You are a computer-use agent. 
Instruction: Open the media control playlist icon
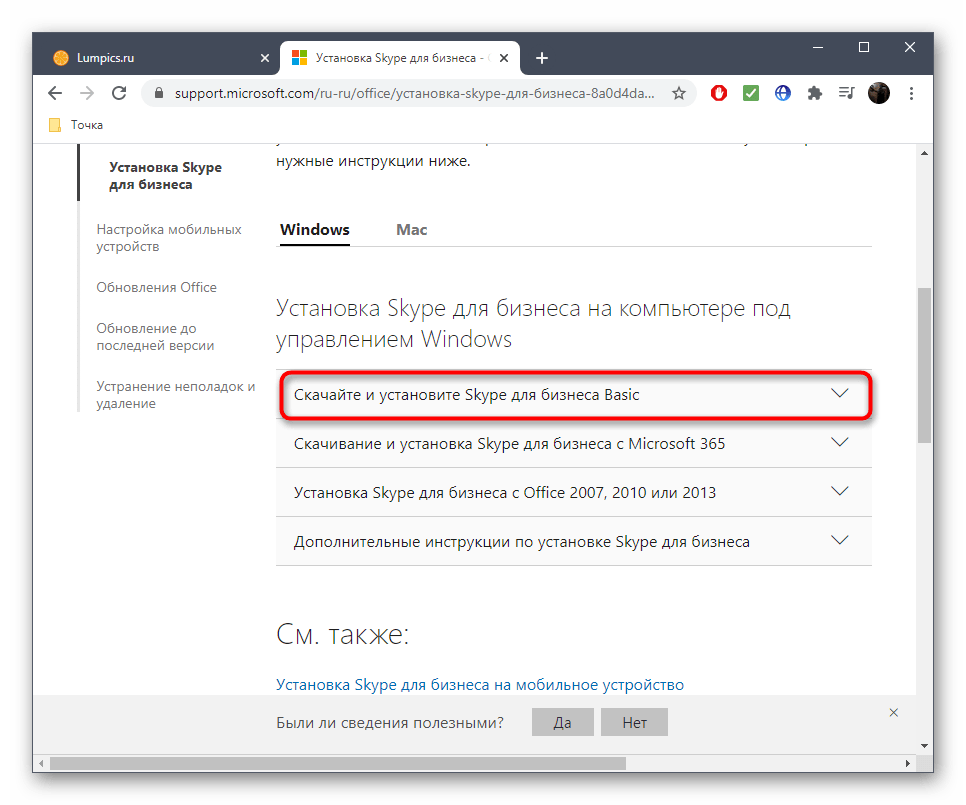(x=847, y=93)
